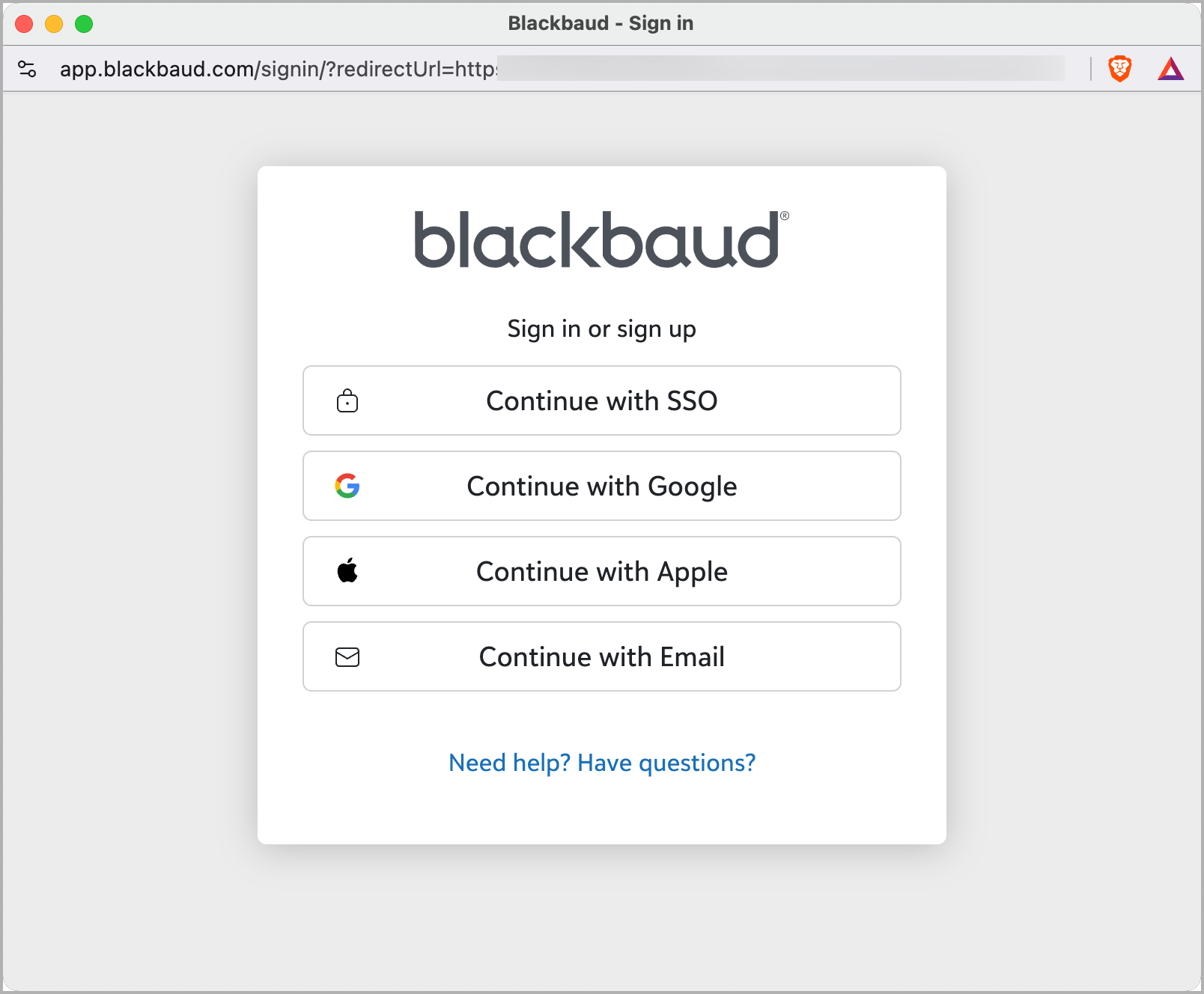The width and height of the screenshot is (1204, 994).
Task: Maximize the window with green button
Action: point(84,24)
